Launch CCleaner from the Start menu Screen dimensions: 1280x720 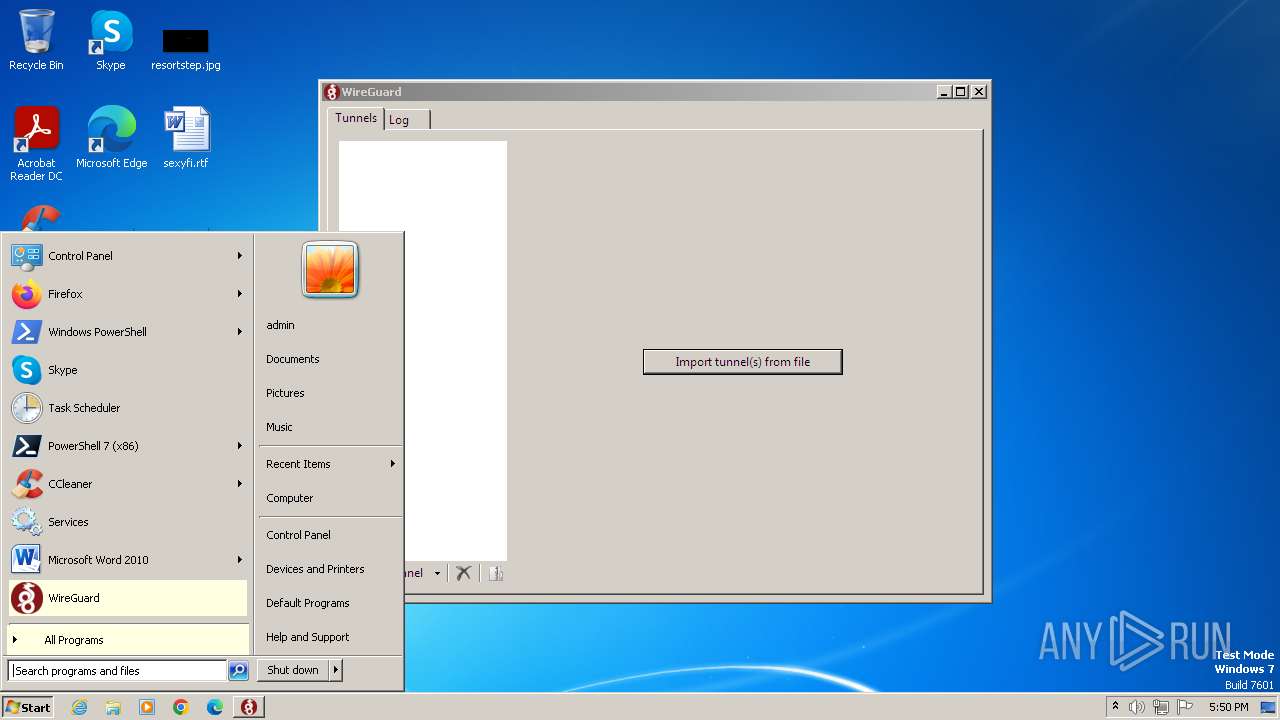click(127, 484)
